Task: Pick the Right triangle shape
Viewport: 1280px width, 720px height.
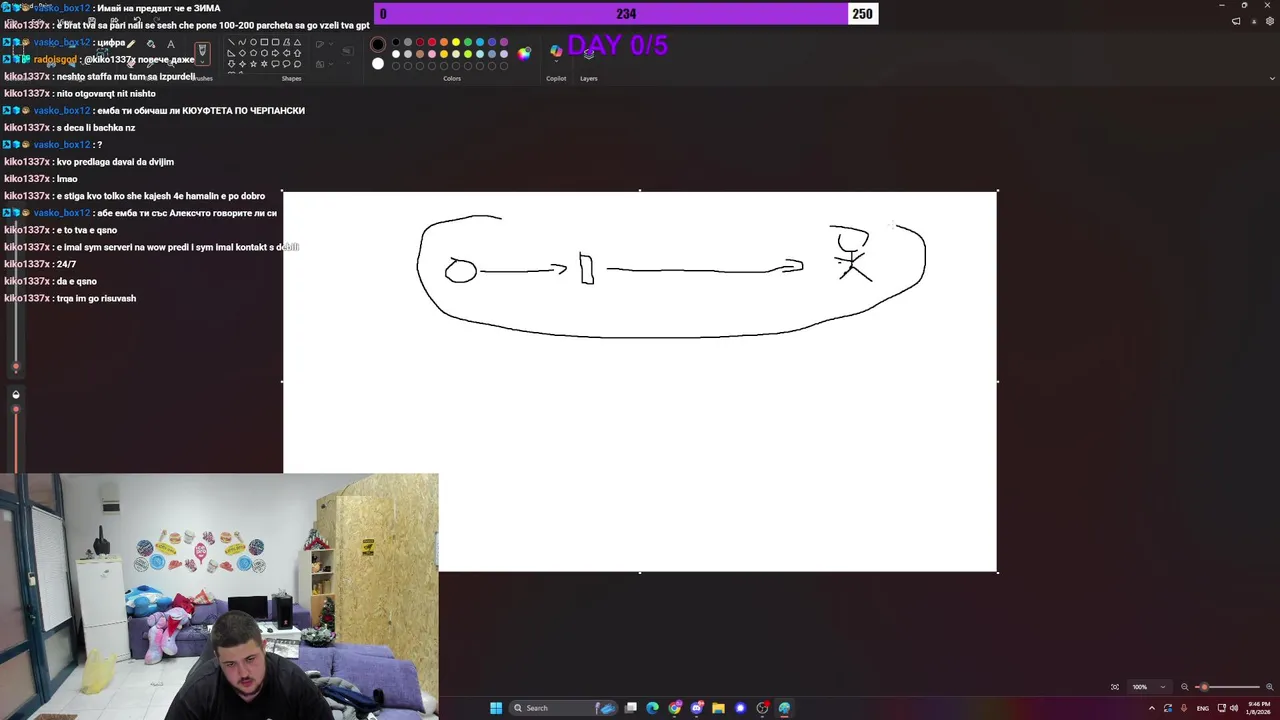Action: point(231,53)
